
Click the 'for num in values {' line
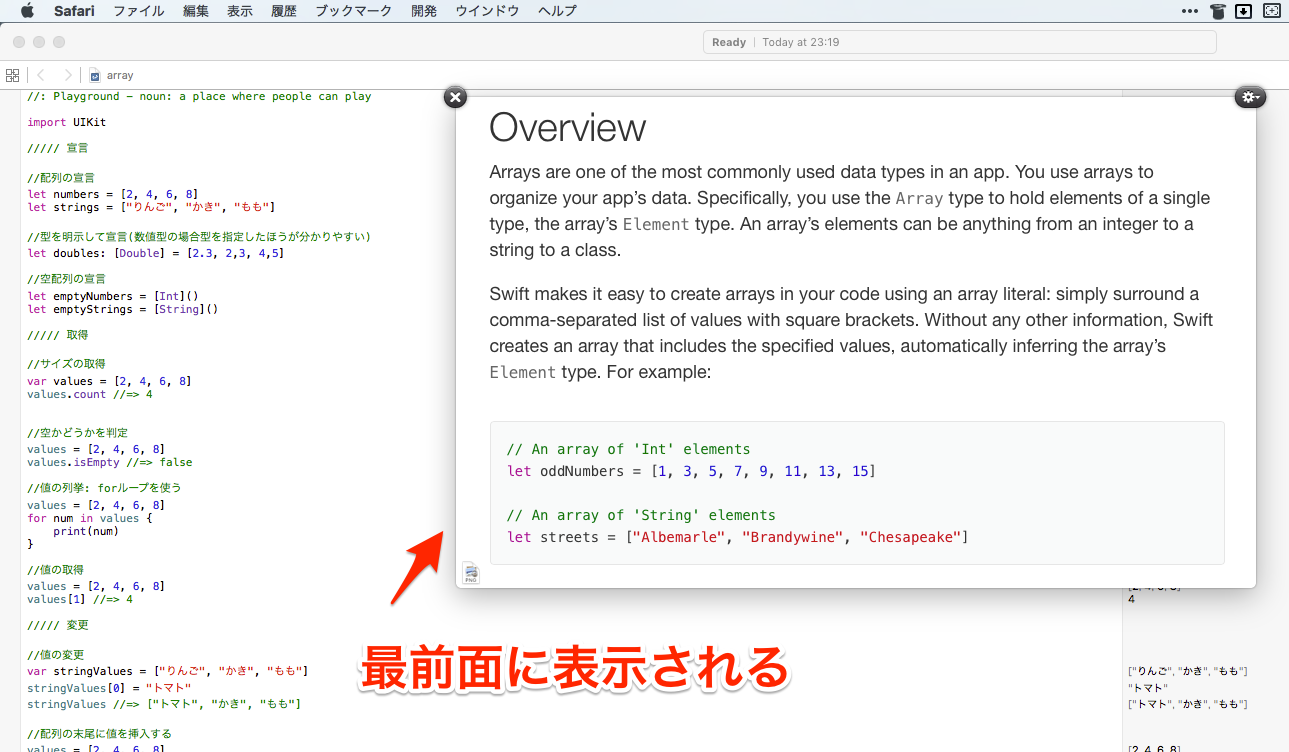tap(90, 518)
